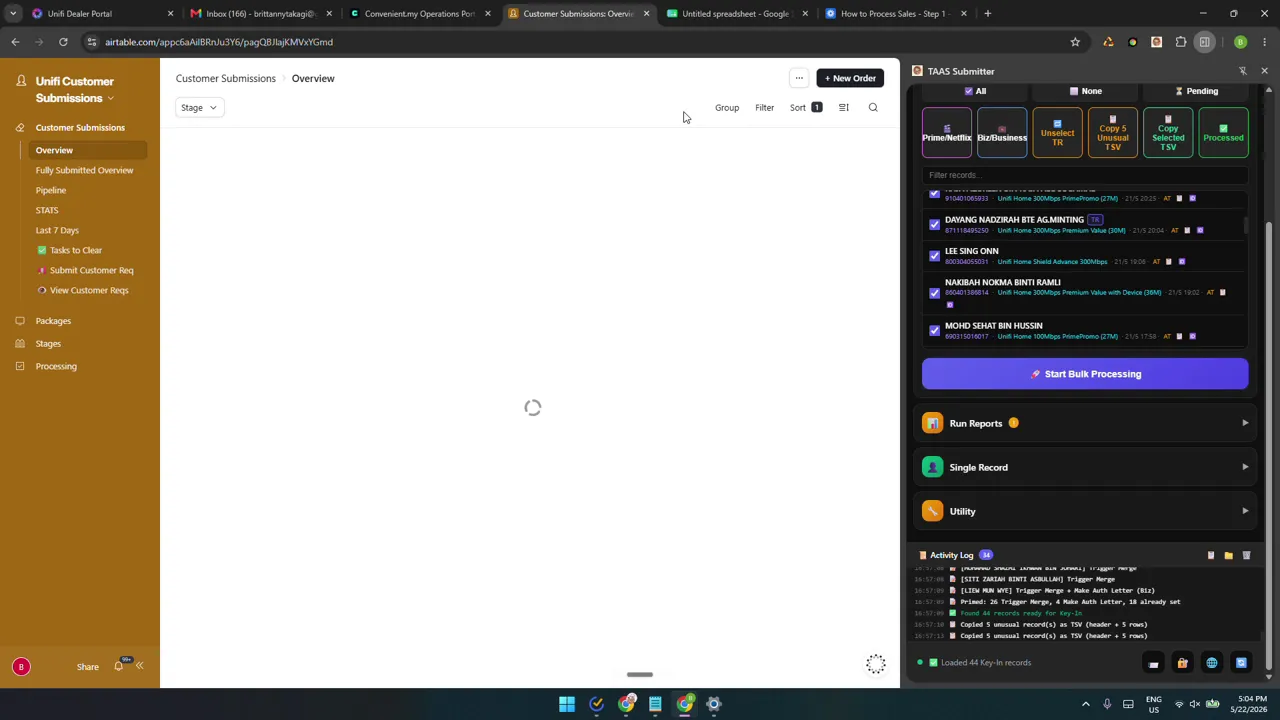Open the STATS page
Screen dimensions: 1280x720
pos(47,210)
